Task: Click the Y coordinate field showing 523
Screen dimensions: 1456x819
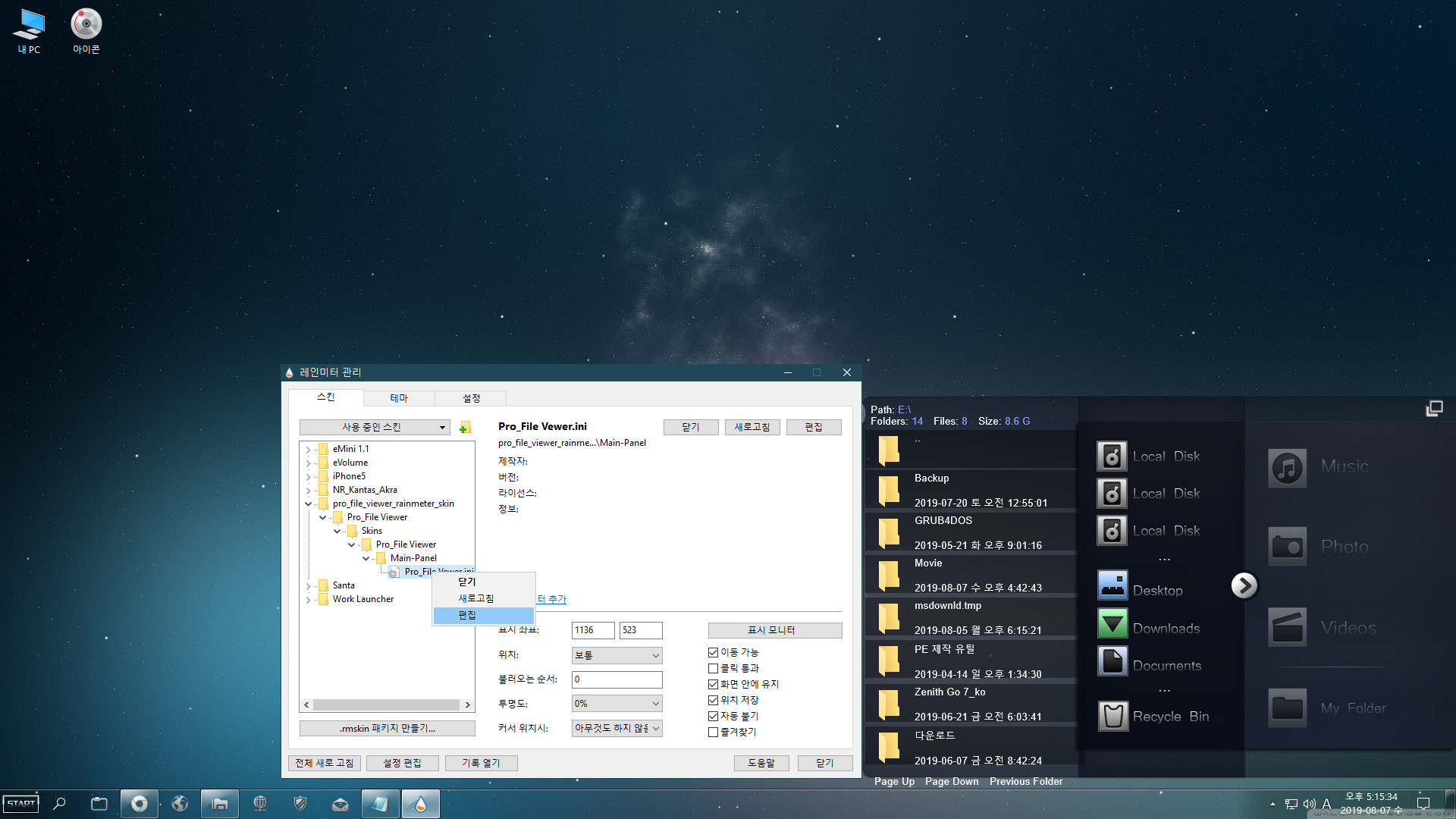Action: point(641,630)
